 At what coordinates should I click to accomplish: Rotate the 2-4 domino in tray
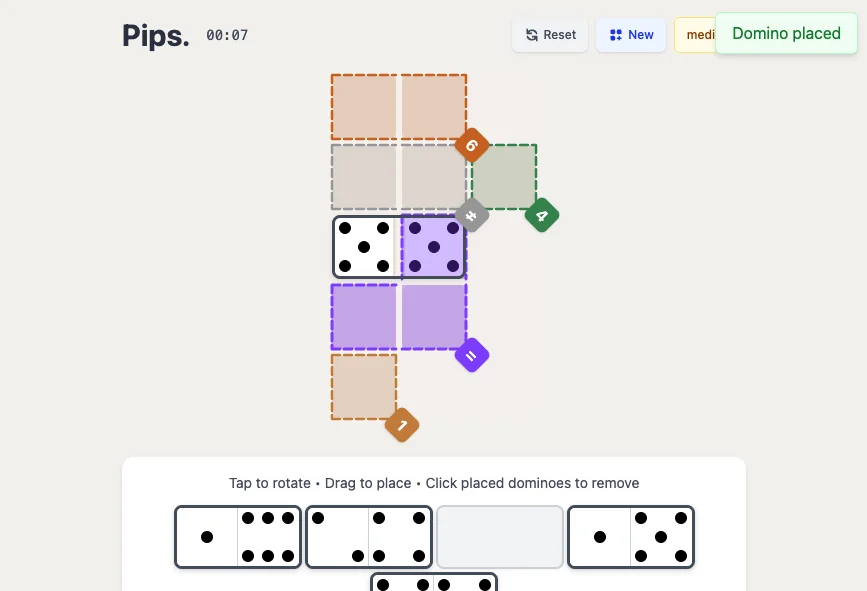(369, 537)
